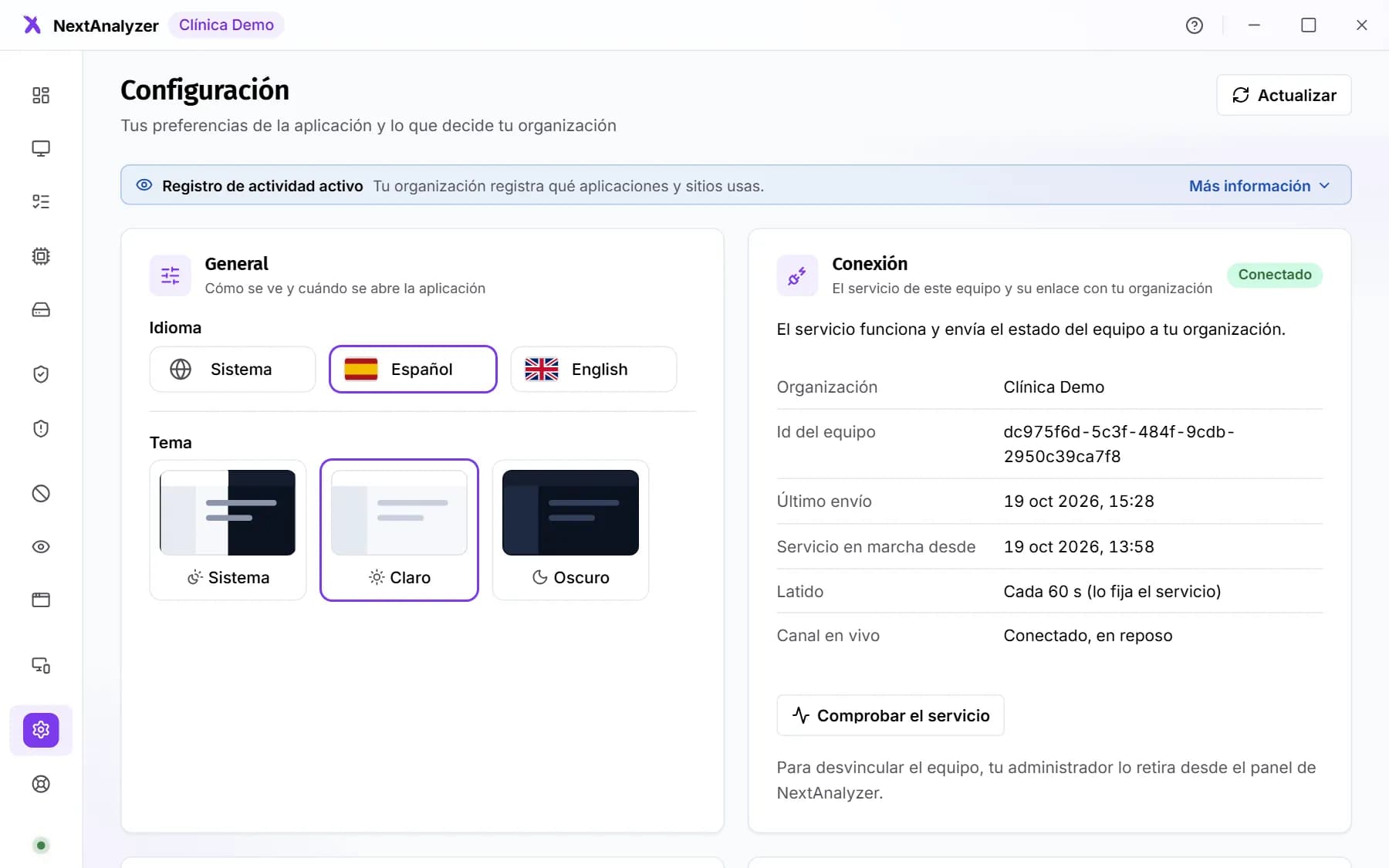The image size is (1389, 868).
Task: Click the equipment ID value dc975f6d-5c3f
Action: [x=1119, y=444]
